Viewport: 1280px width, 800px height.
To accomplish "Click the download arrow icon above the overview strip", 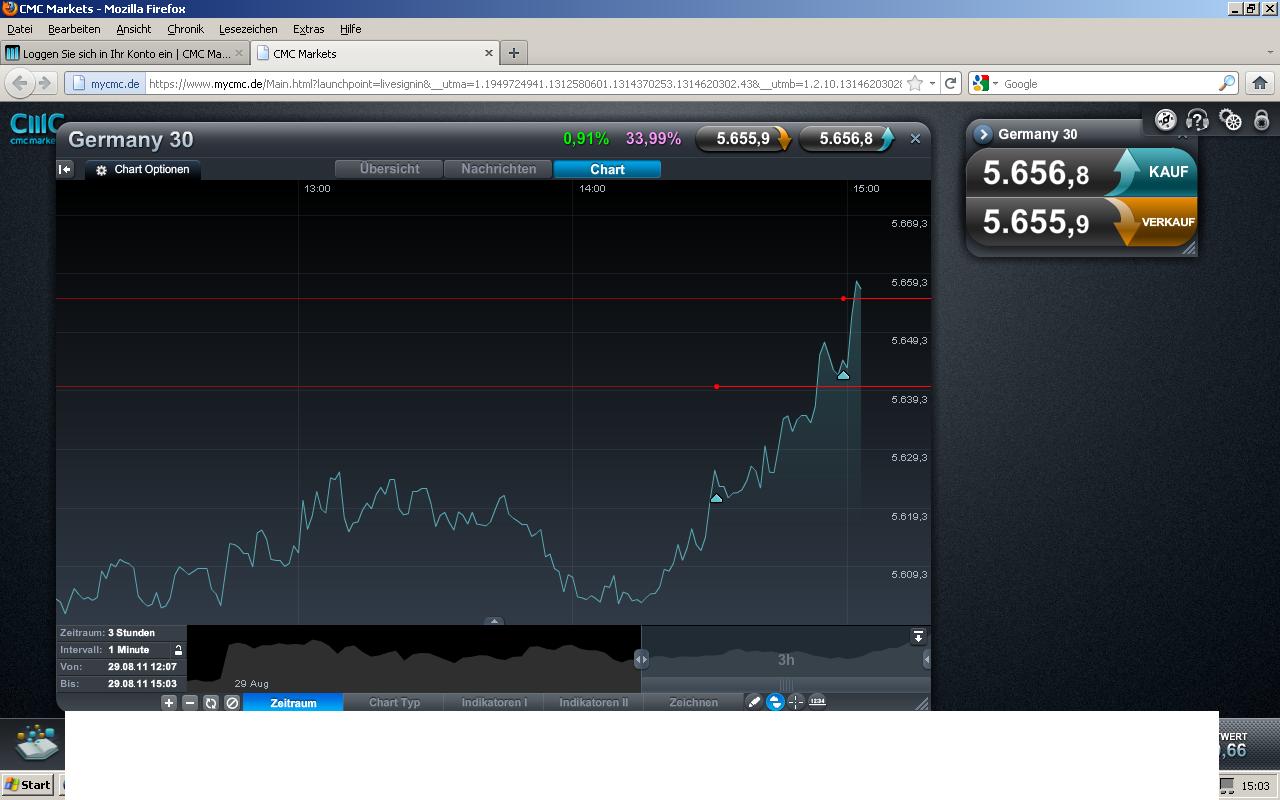I will click(x=918, y=636).
